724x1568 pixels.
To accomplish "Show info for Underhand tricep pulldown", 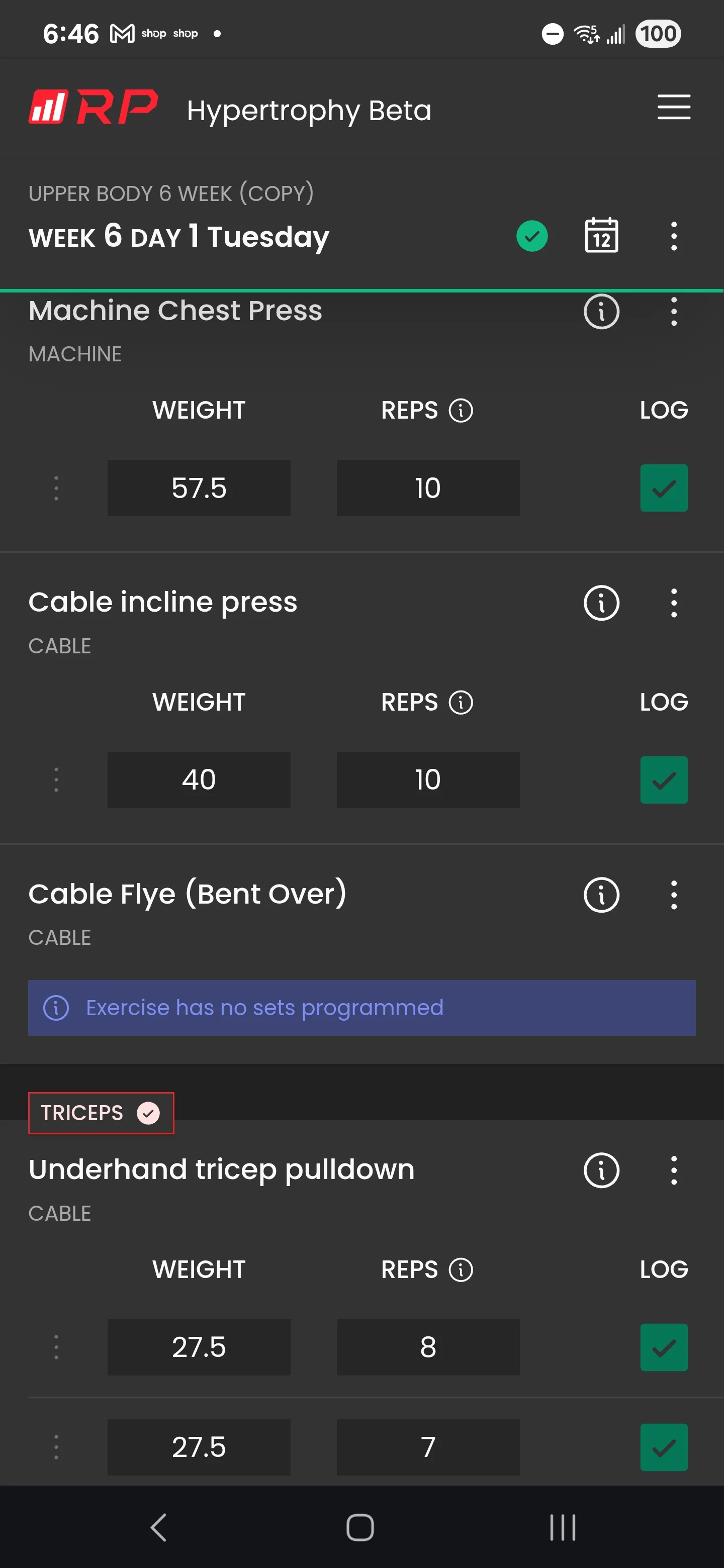I will [601, 1170].
